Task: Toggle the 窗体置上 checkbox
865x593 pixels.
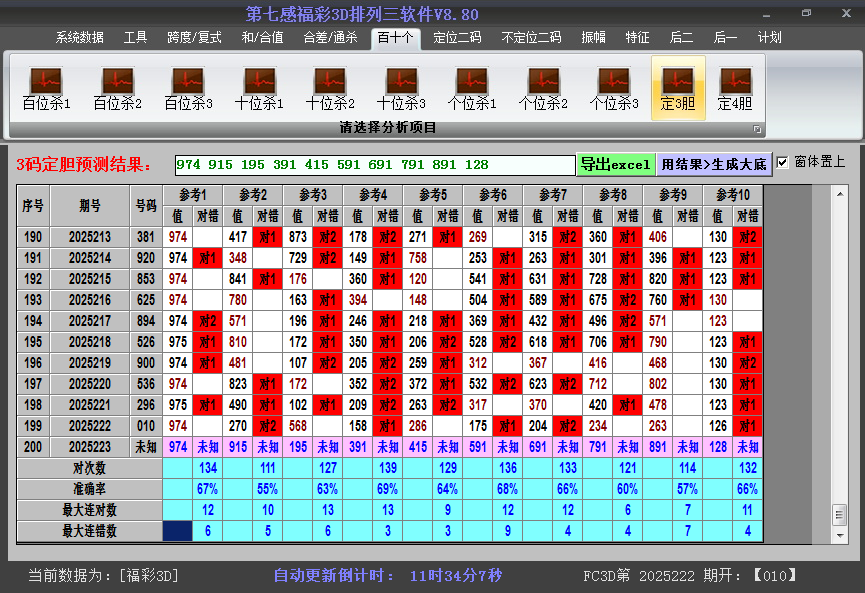Action: point(783,162)
